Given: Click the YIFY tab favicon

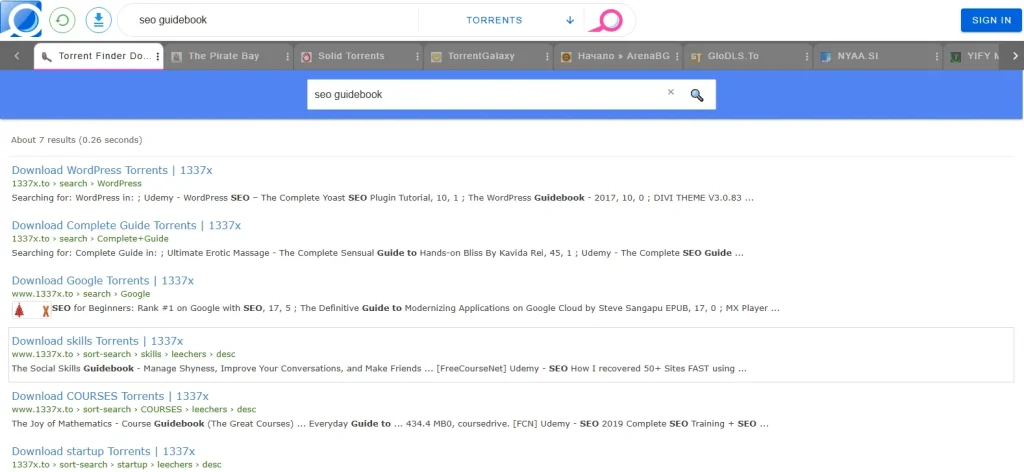Looking at the screenshot, I should (956, 57).
